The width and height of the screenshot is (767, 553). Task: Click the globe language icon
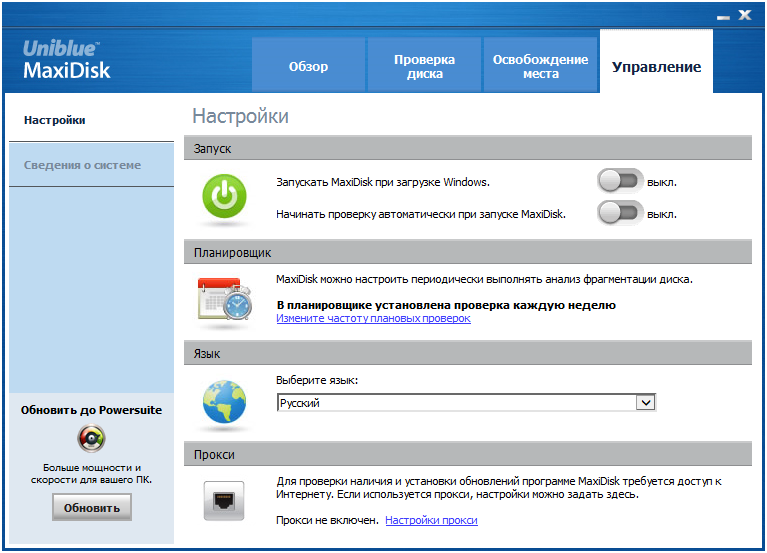pyautogui.click(x=225, y=401)
